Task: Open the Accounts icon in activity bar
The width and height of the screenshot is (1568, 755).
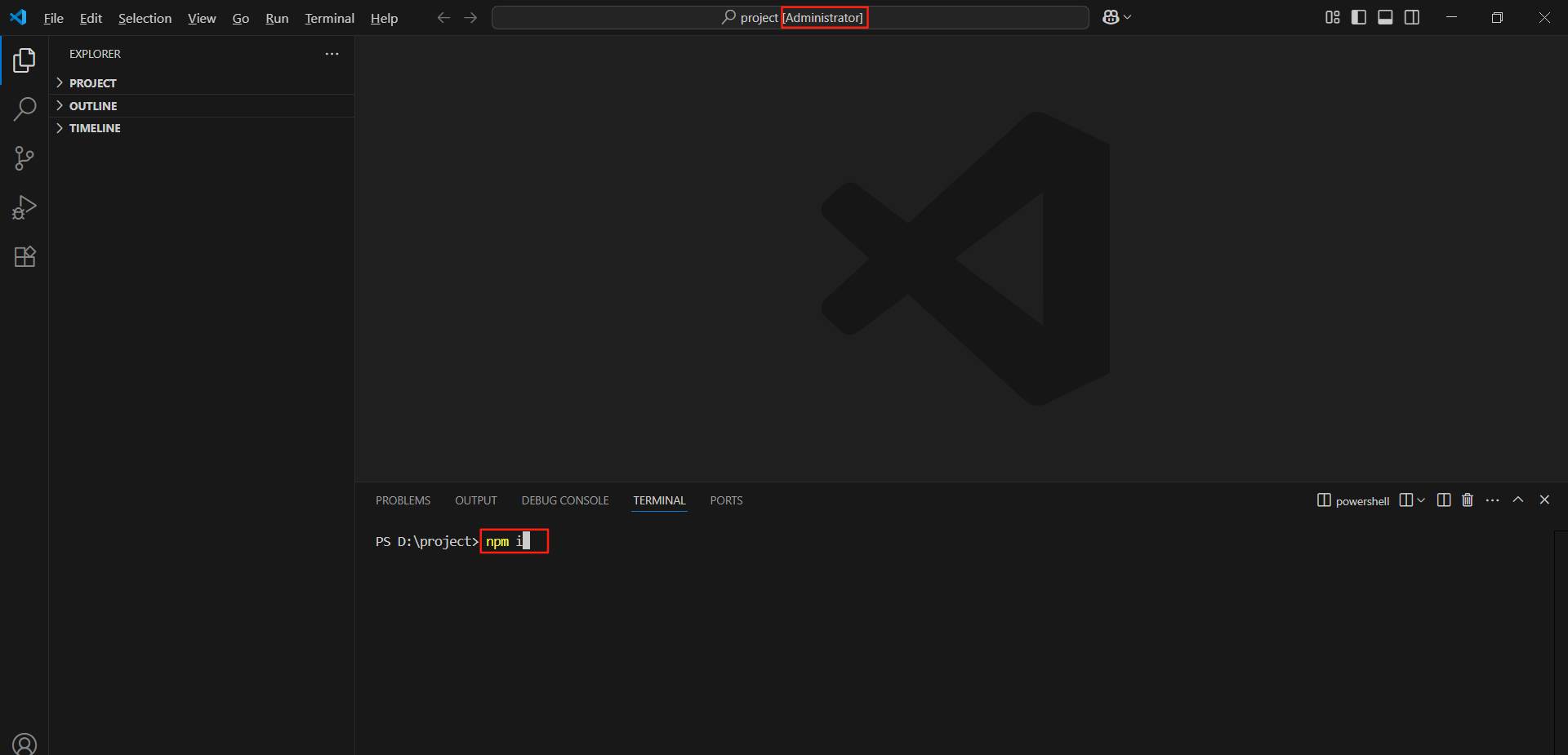Action: [x=24, y=744]
